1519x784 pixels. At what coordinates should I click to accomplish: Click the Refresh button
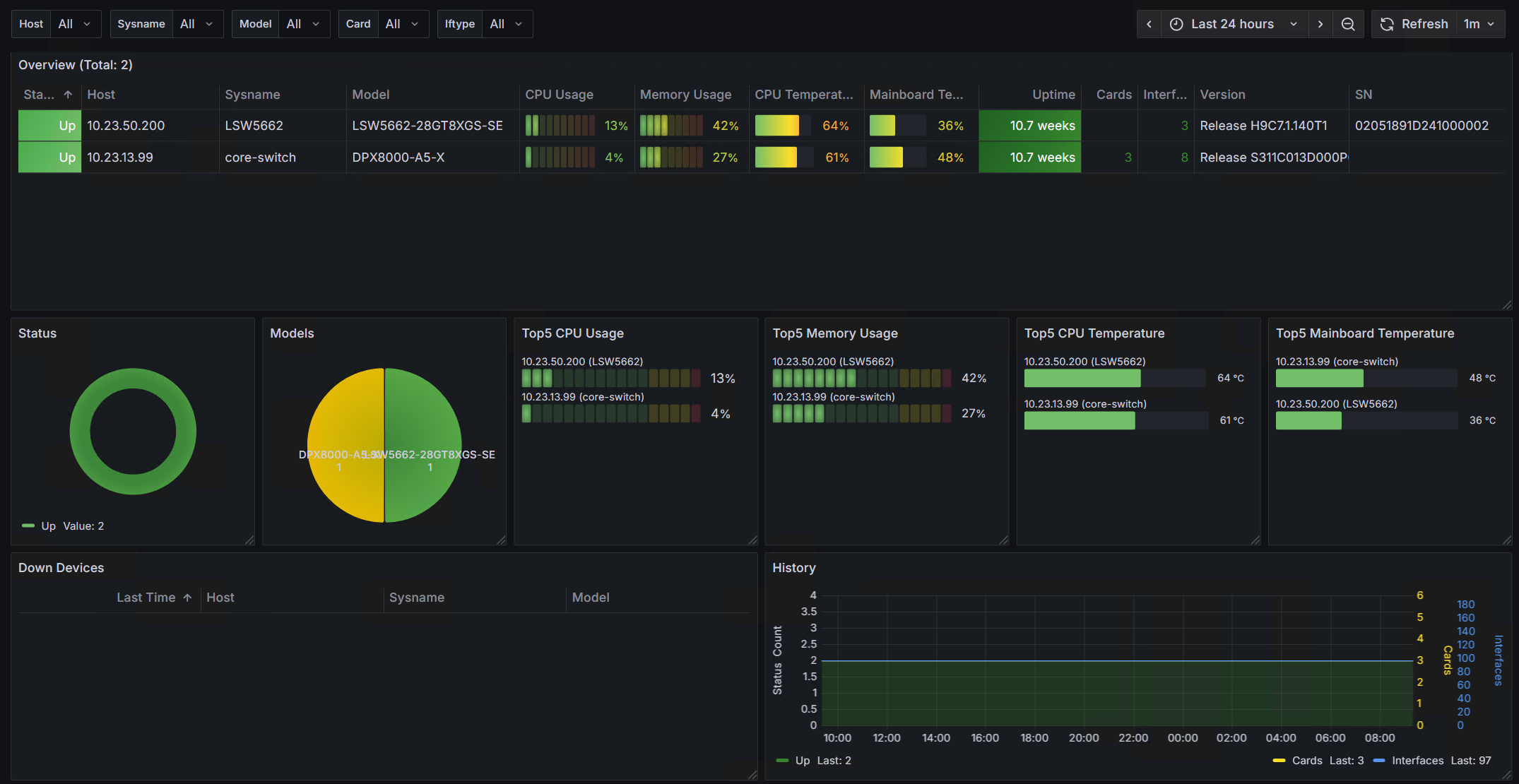[x=1414, y=24]
